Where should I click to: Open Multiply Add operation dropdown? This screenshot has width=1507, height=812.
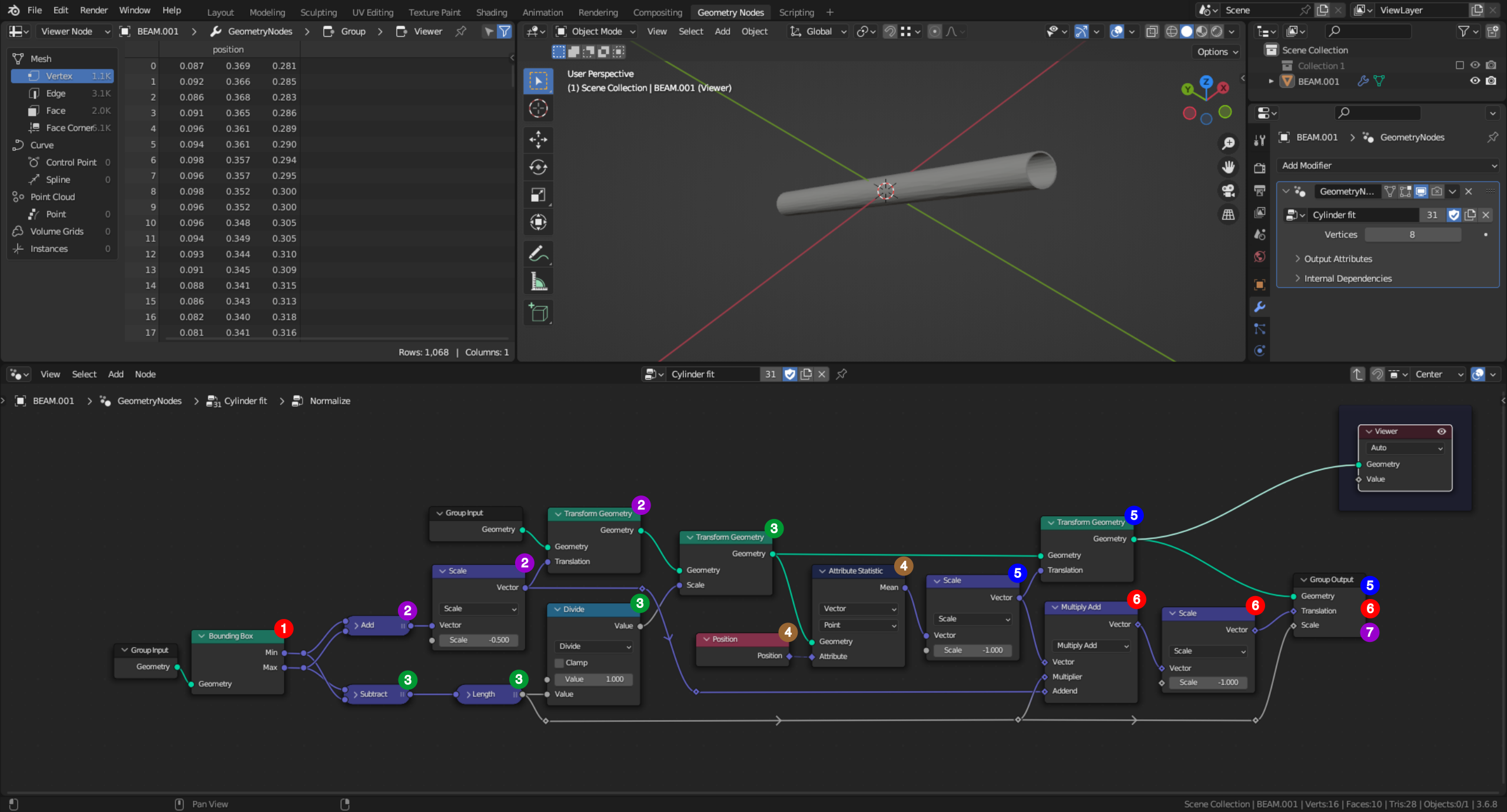tap(1092, 645)
